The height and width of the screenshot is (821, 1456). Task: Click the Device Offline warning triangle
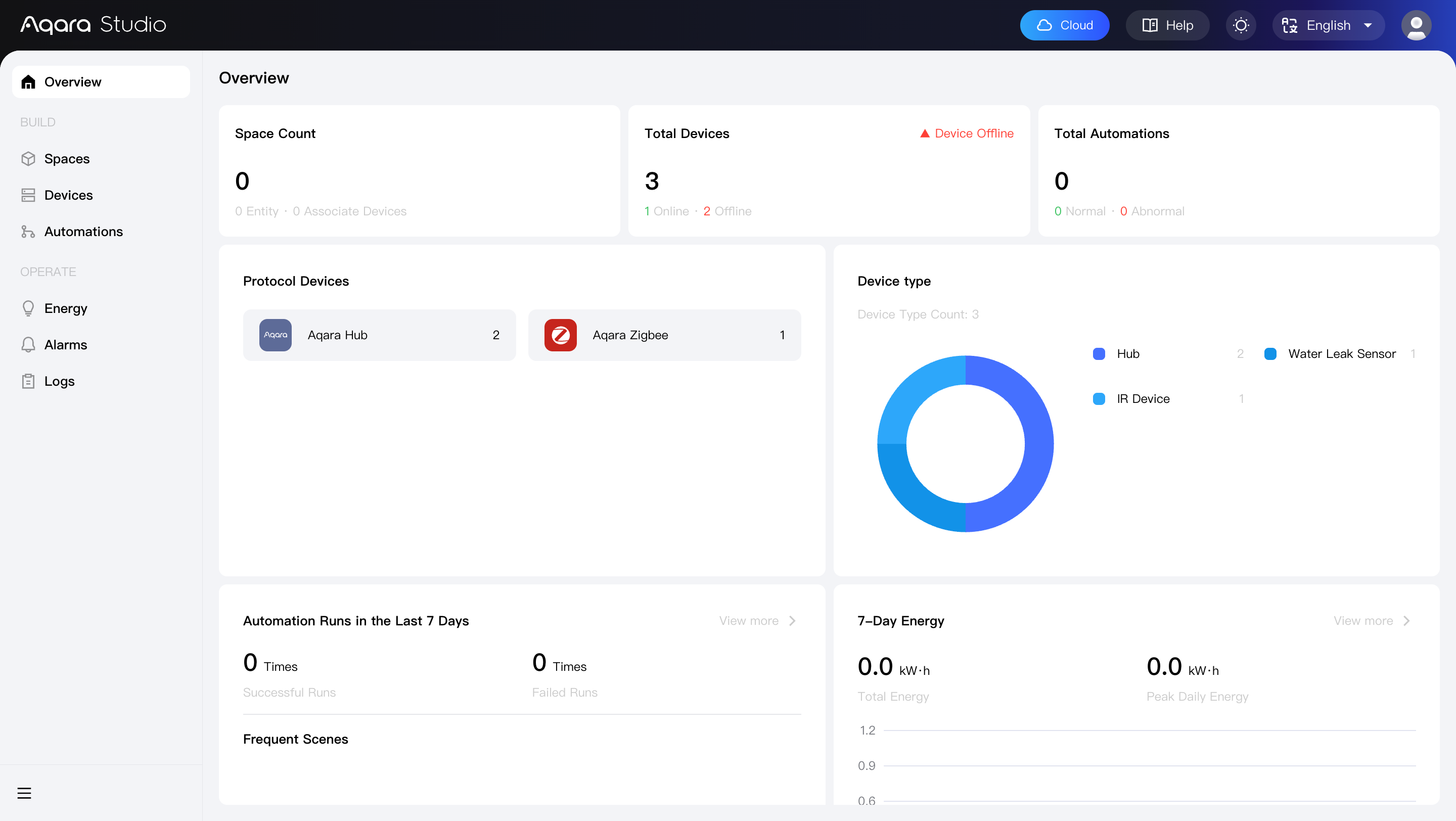pos(925,134)
